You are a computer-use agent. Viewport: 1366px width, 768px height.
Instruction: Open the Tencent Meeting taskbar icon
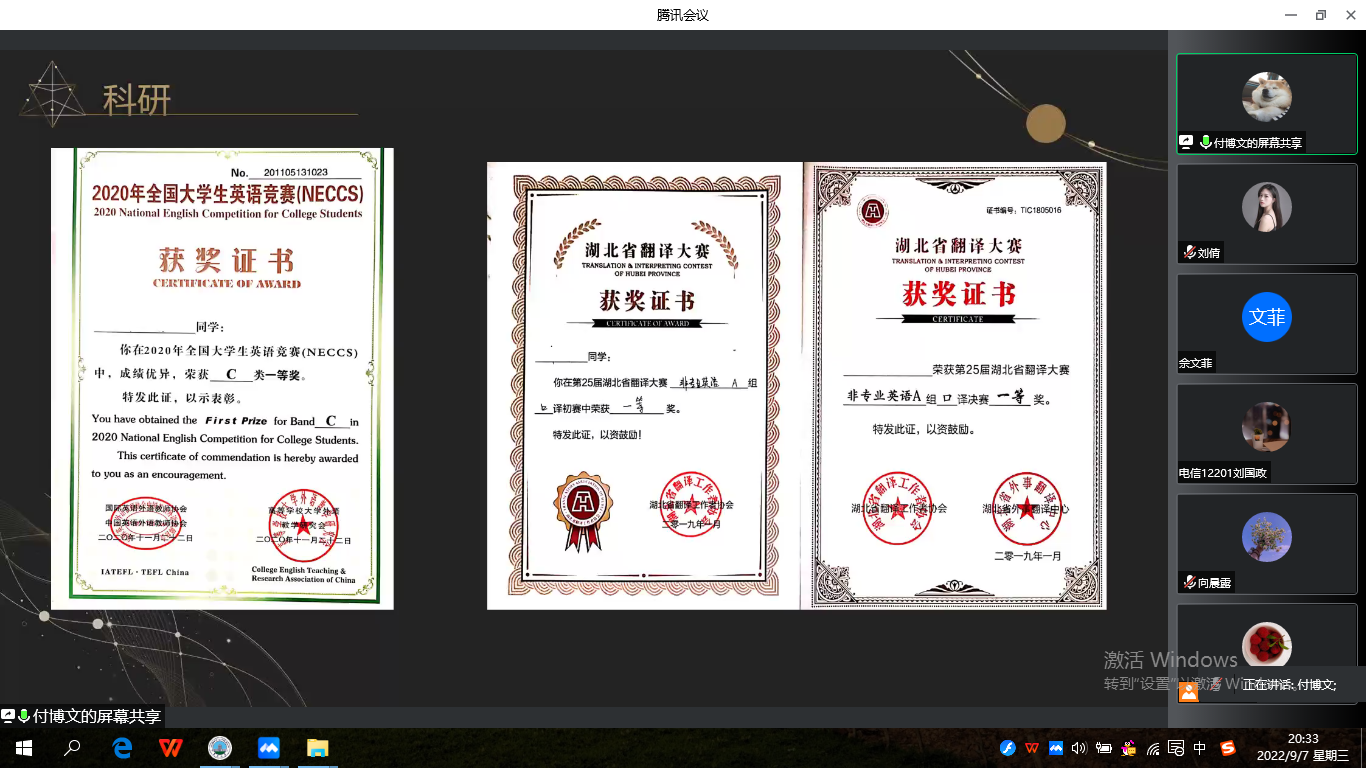tap(268, 748)
